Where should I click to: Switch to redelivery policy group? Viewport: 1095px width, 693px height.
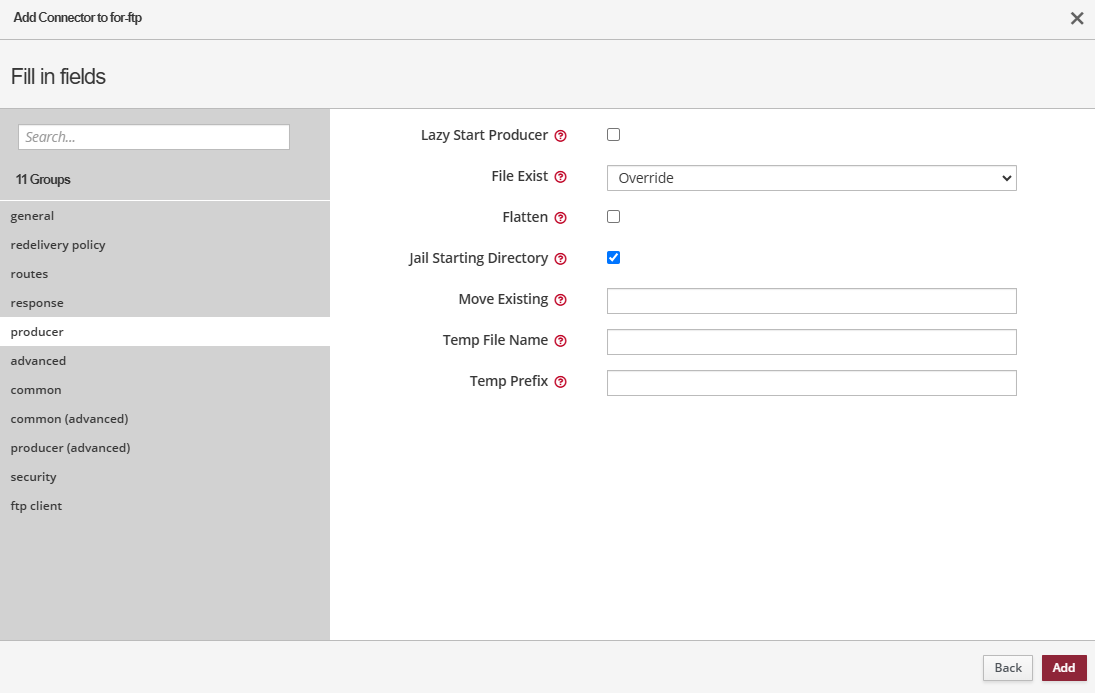click(x=58, y=245)
